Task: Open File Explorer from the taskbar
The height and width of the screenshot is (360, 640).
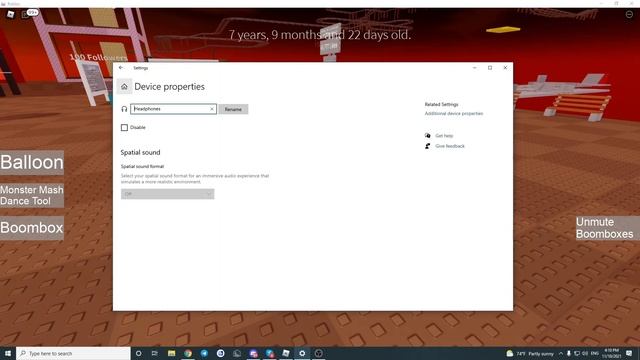Action: 171,353
